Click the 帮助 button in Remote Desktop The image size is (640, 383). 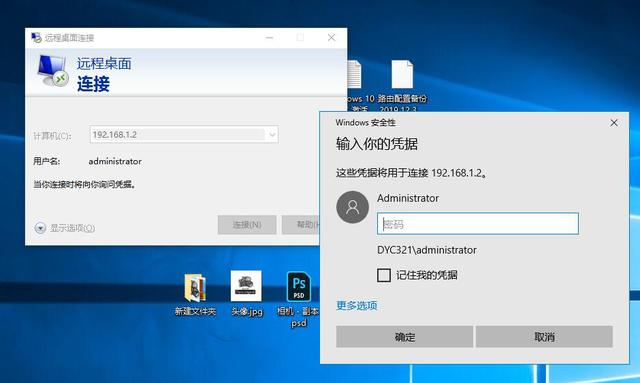click(301, 225)
